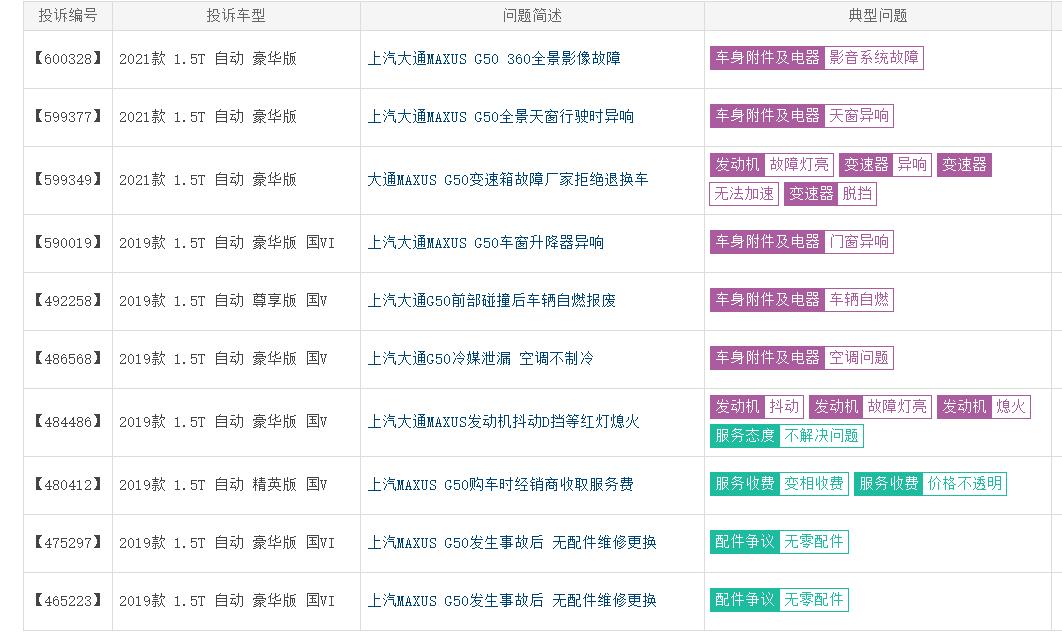Screen dimensions: 1062x640
Task: Click the 发动机 抖动 tag
Action: [757, 406]
